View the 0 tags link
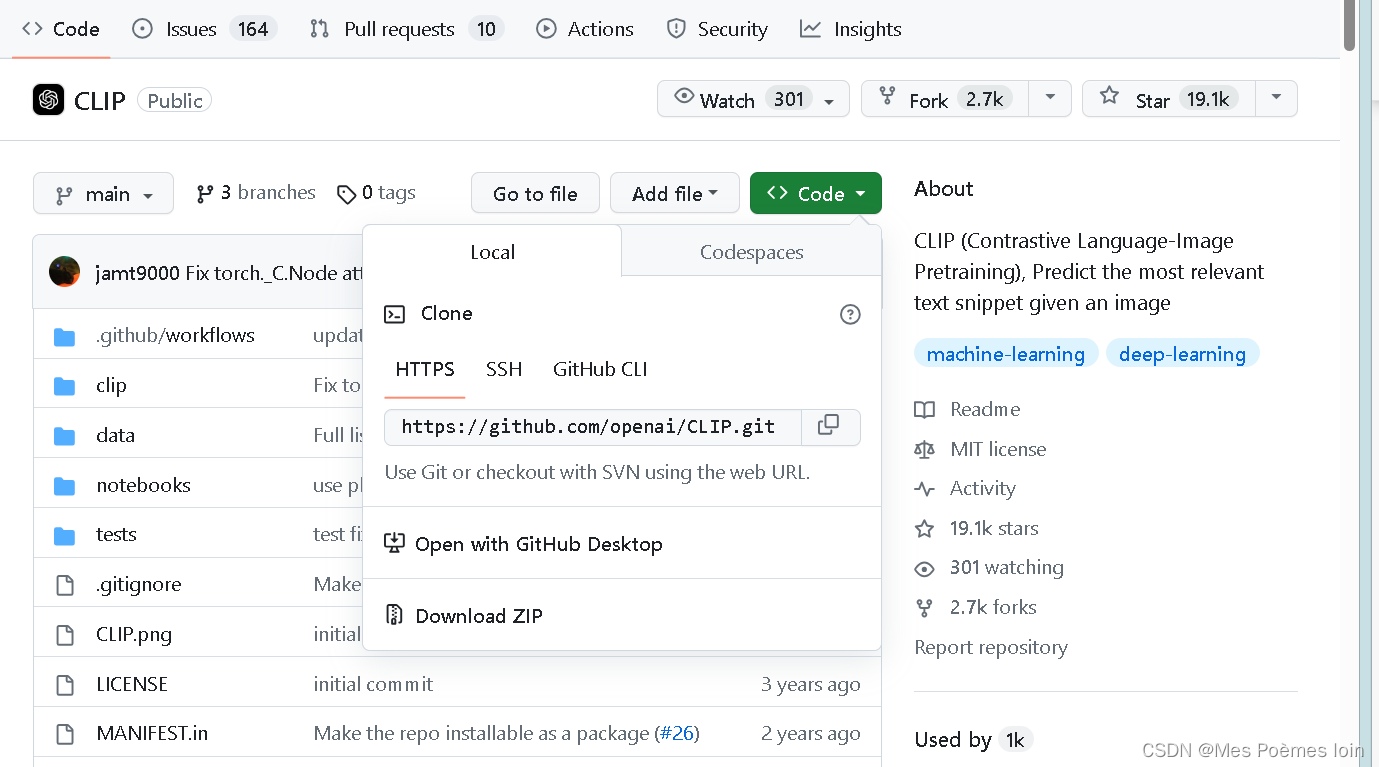 pos(376,193)
